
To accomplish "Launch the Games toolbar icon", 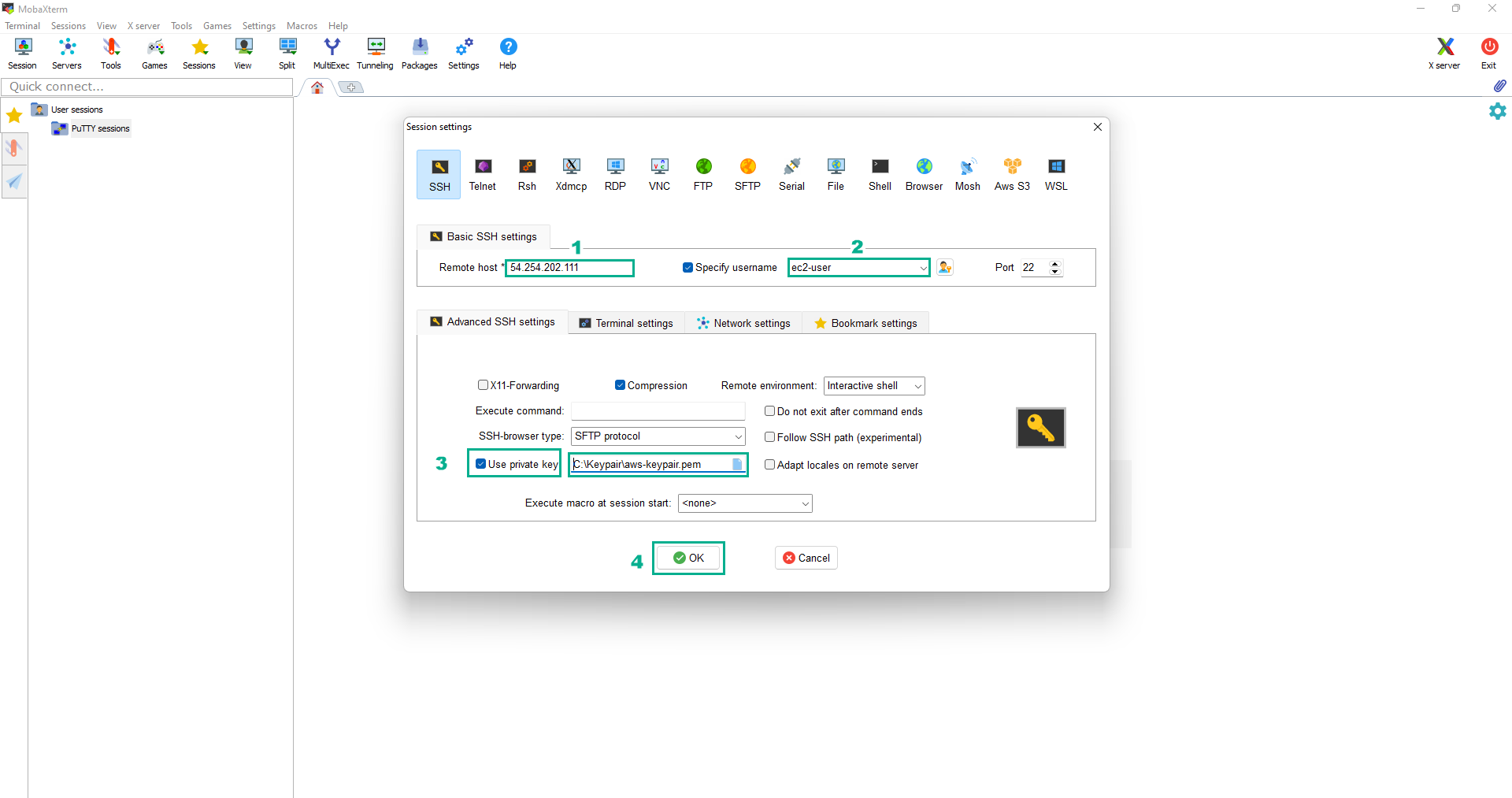I will pyautogui.click(x=155, y=54).
